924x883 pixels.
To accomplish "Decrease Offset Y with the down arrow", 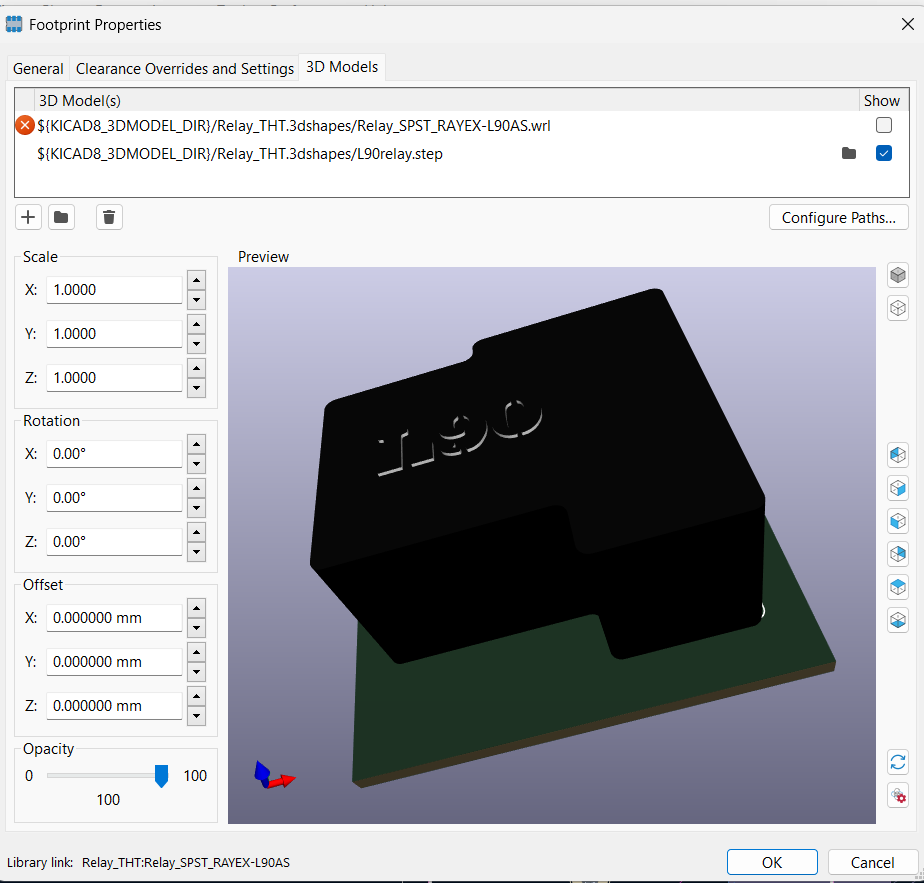I will coord(196,672).
